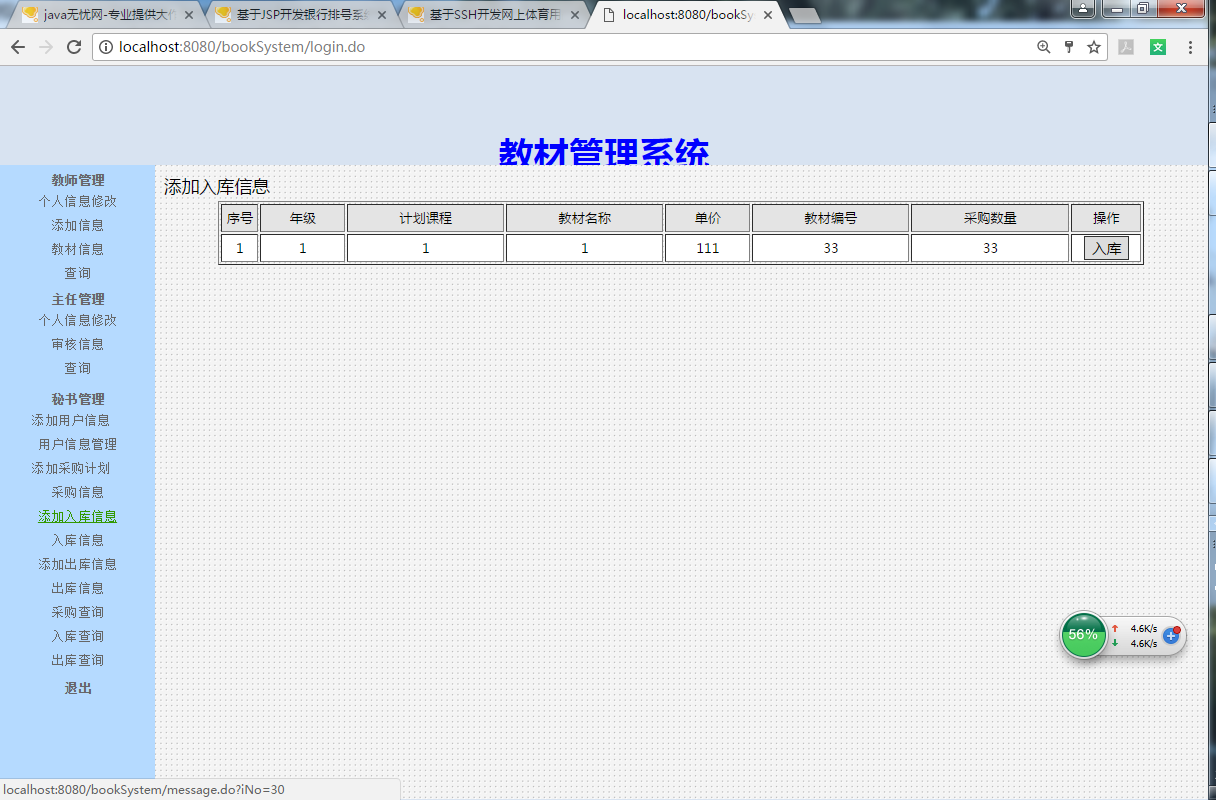Viewport: 1216px width, 800px height.
Task: Open a new tab button
Action: pyautogui.click(x=804, y=16)
